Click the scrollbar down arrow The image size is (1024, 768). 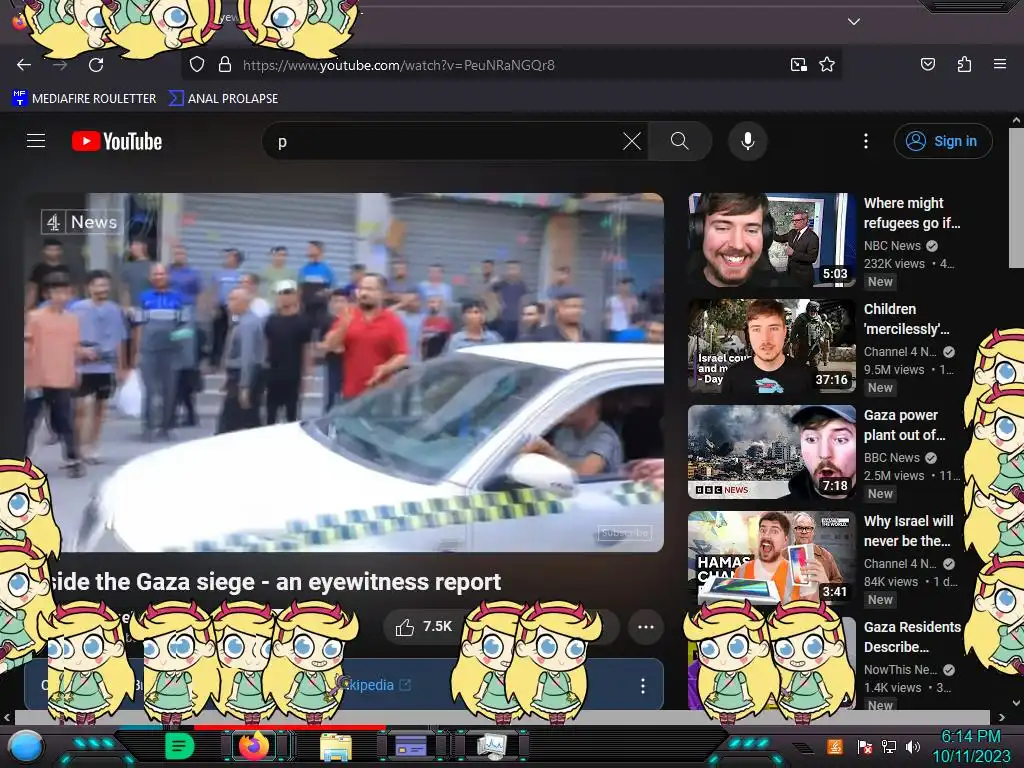click(x=1016, y=704)
